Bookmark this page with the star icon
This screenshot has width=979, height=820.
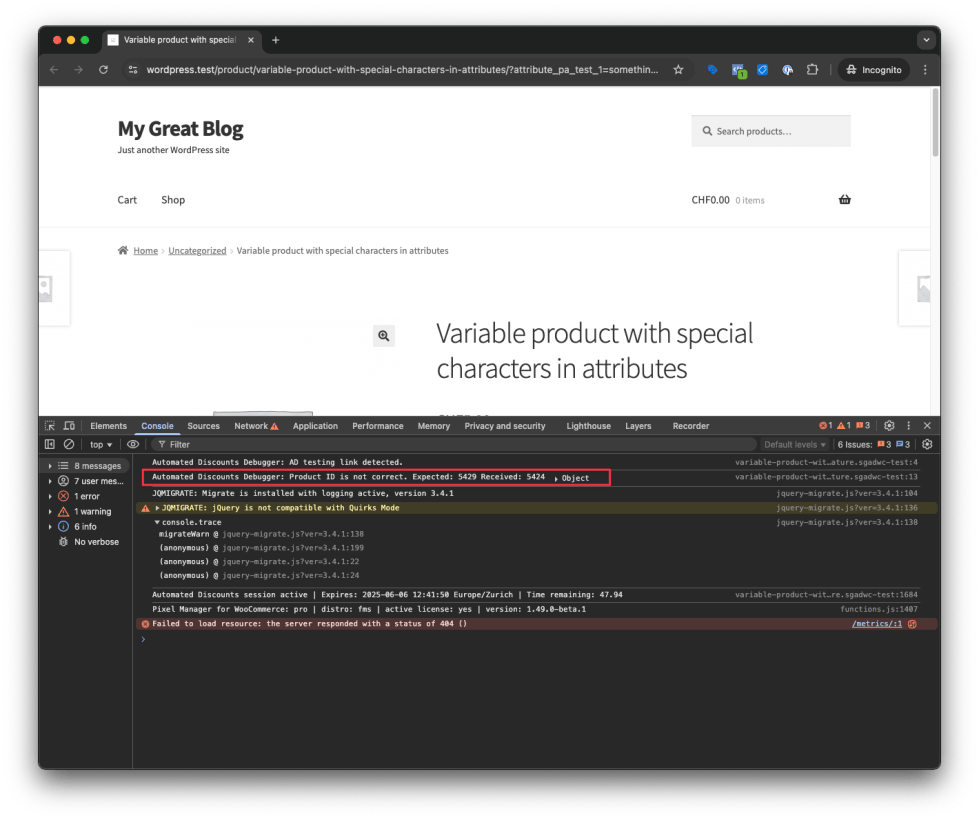tap(678, 70)
